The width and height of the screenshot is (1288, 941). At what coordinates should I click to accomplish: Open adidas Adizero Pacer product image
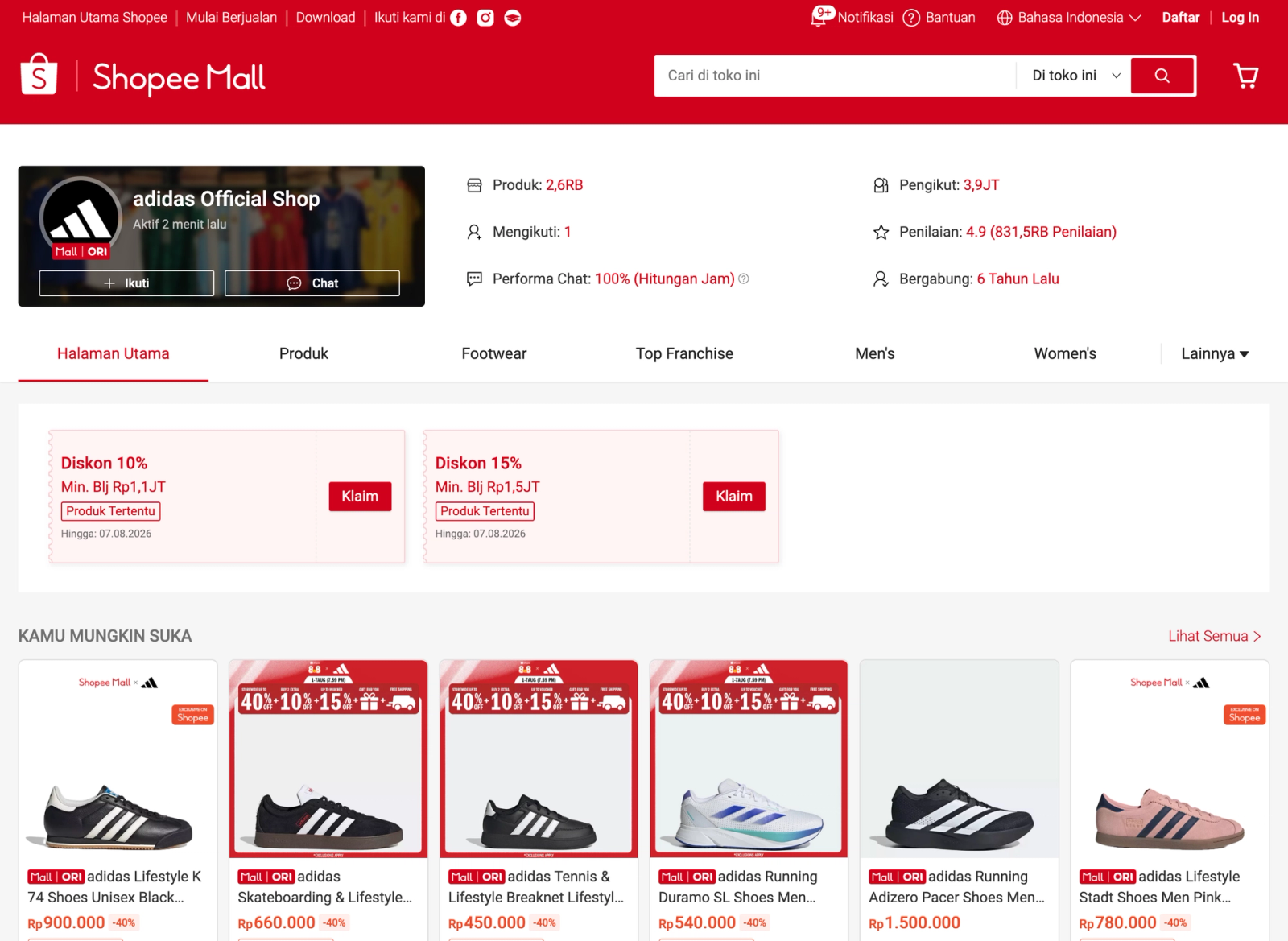pyautogui.click(x=960, y=759)
